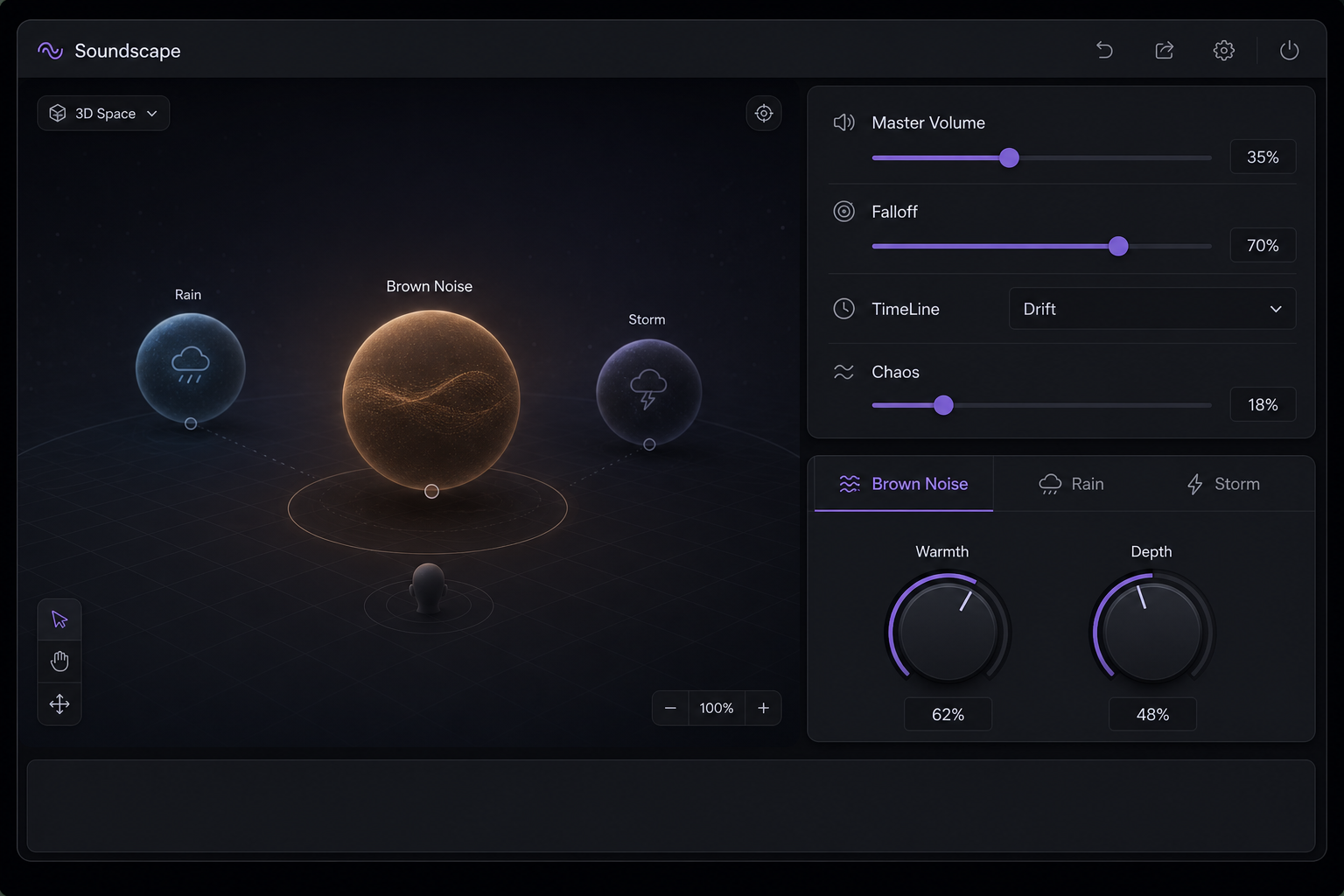This screenshot has height=896, width=1344.
Task: Click the Chaos 18% value field
Action: pyautogui.click(x=1263, y=404)
